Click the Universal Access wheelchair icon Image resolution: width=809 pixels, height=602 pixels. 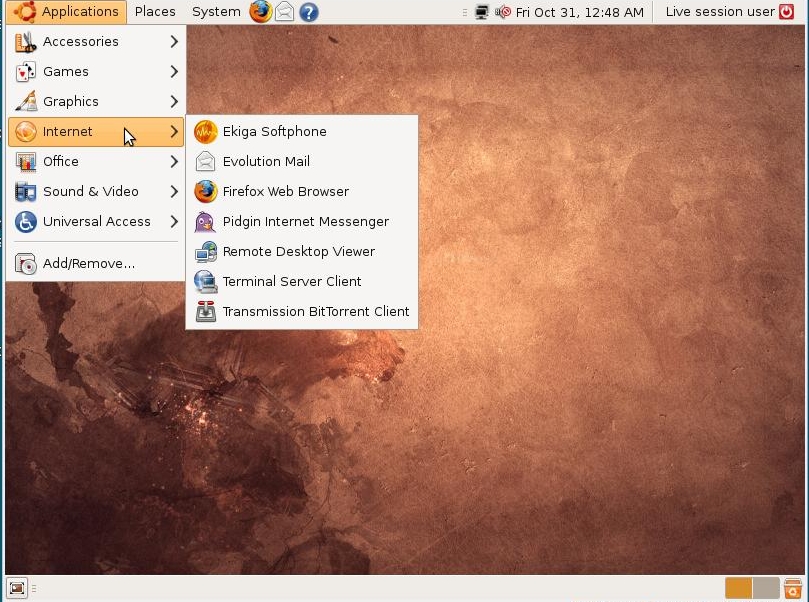25,222
